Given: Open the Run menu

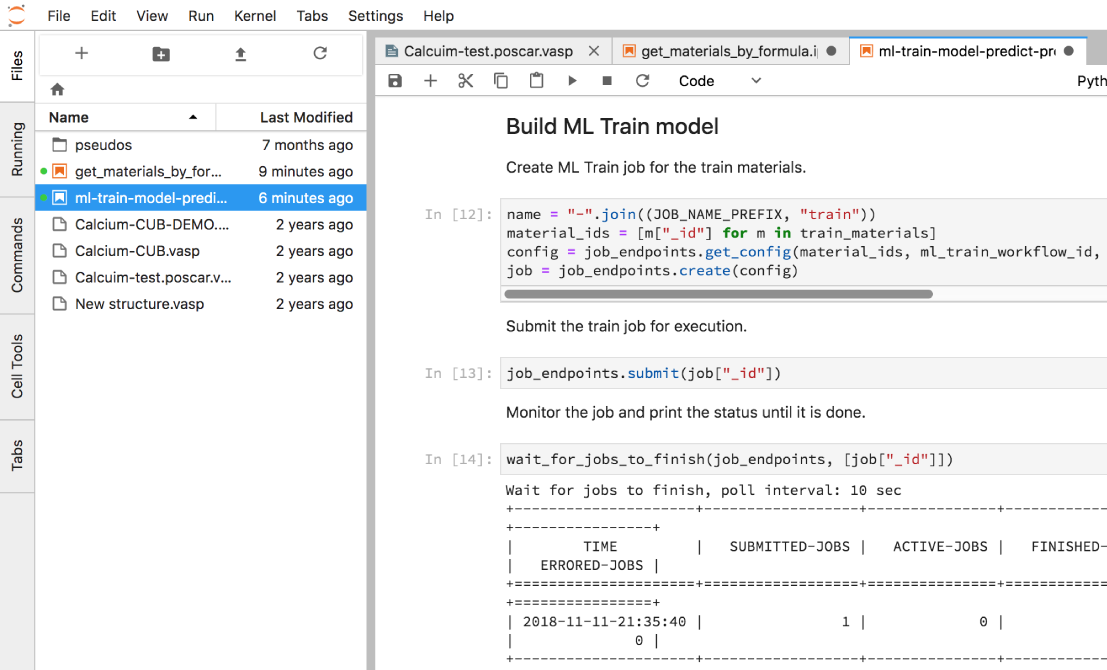Looking at the screenshot, I should coord(201,16).
